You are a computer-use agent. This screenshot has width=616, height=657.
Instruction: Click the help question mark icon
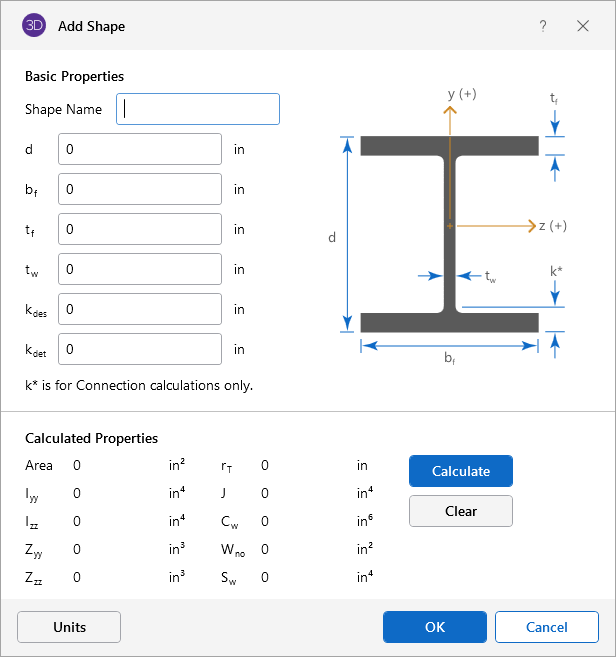(543, 26)
